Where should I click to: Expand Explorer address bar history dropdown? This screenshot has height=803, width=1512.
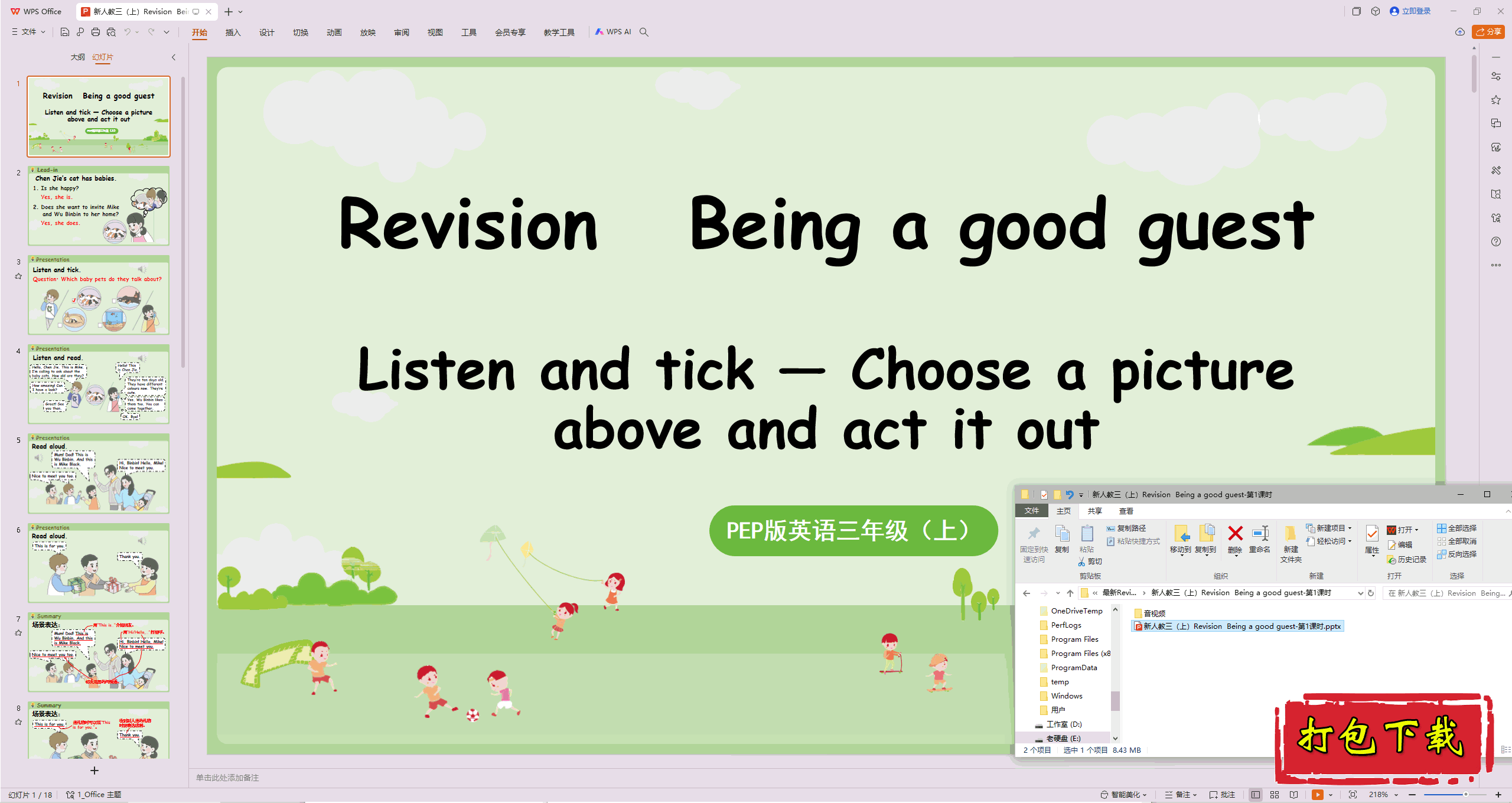click(1361, 593)
